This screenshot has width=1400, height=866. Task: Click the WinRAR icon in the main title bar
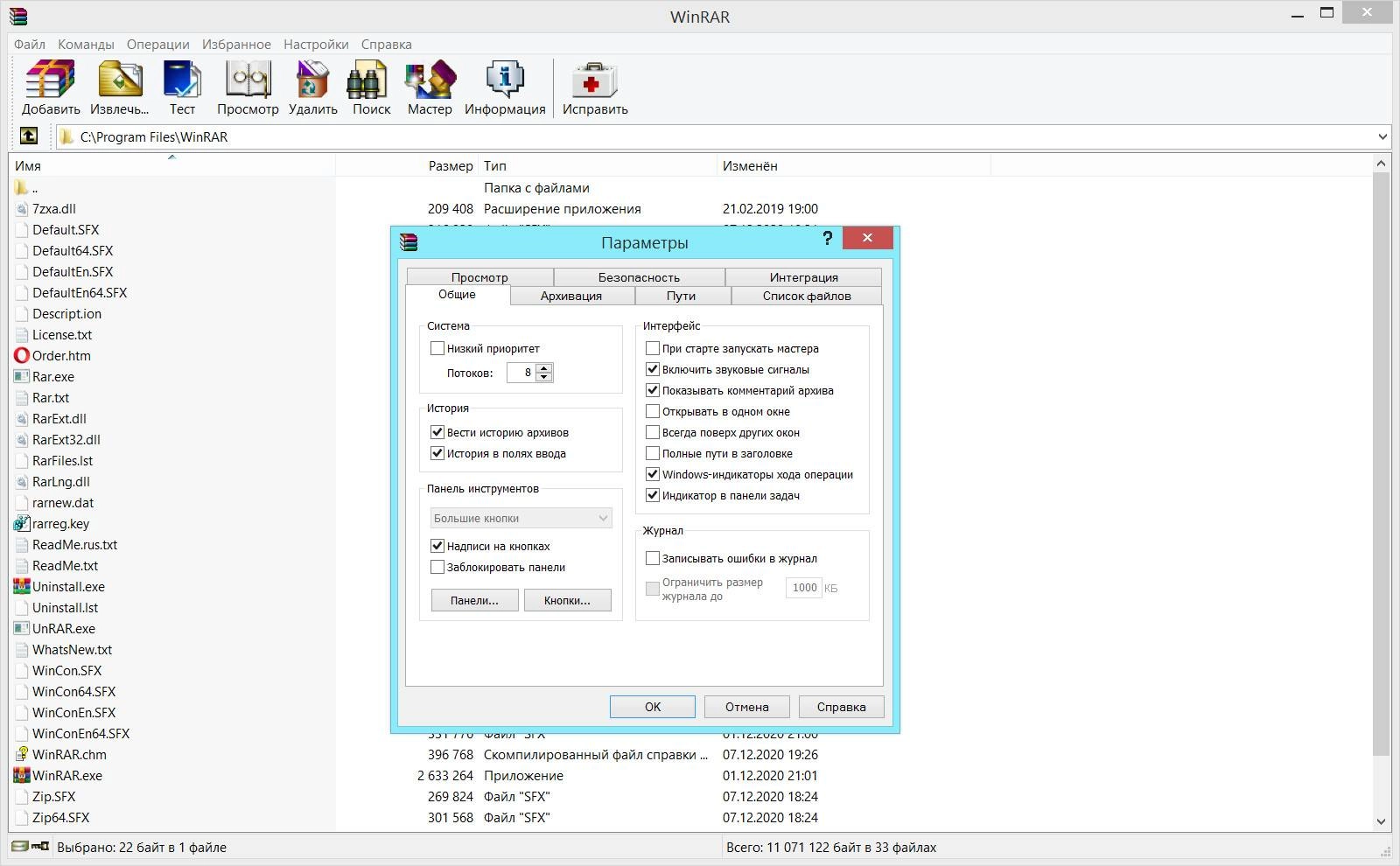(18, 16)
